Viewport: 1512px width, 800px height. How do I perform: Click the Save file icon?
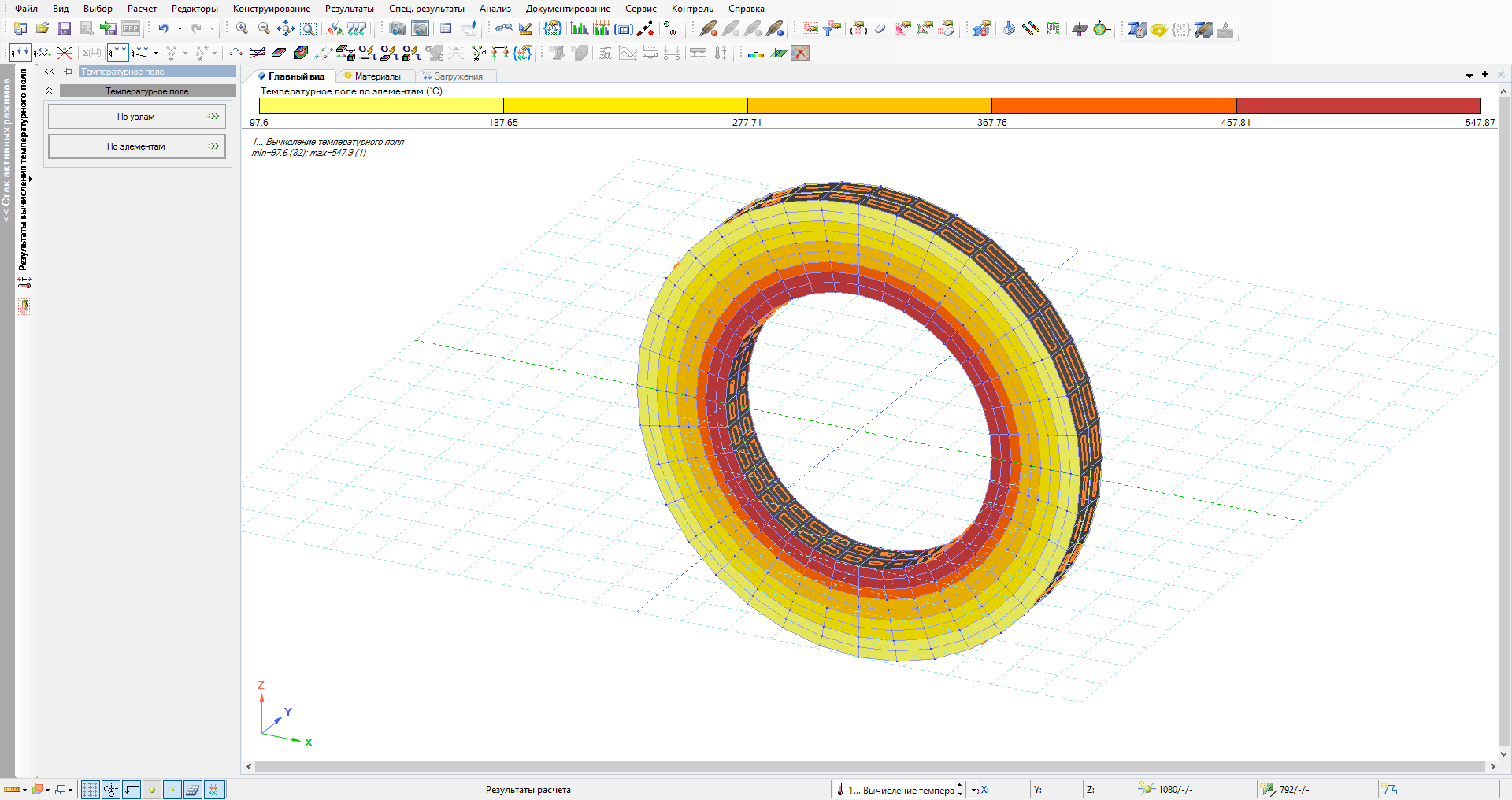[x=65, y=29]
